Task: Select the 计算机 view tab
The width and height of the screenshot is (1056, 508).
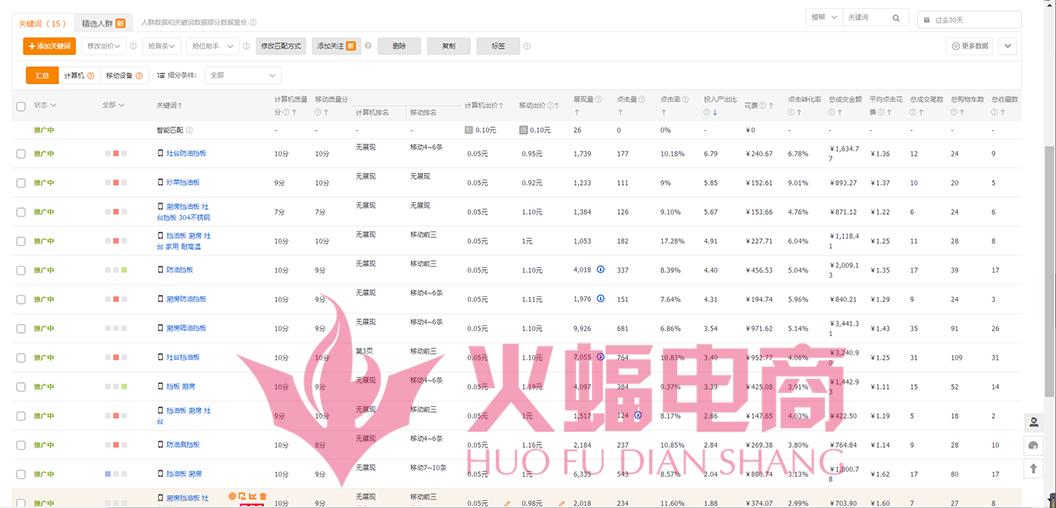Action: click(79, 75)
